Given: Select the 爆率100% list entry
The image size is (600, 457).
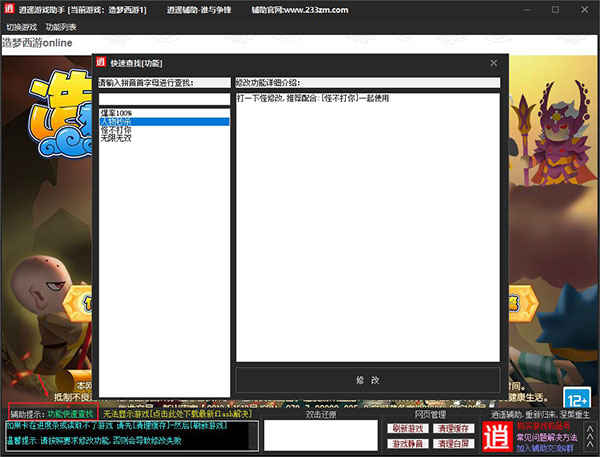Looking at the screenshot, I should 165,113.
